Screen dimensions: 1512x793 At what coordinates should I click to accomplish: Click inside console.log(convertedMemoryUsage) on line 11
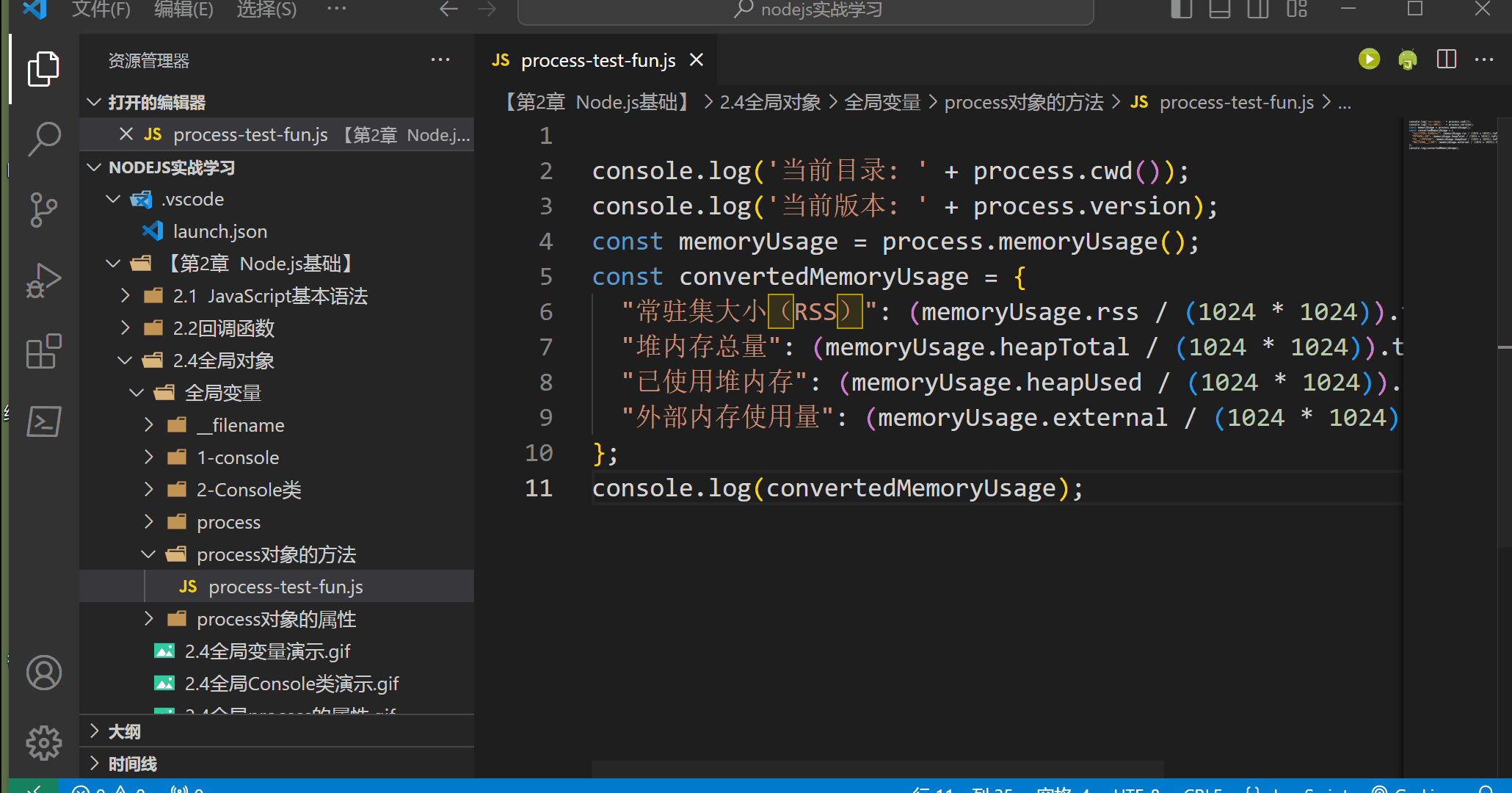(837, 488)
